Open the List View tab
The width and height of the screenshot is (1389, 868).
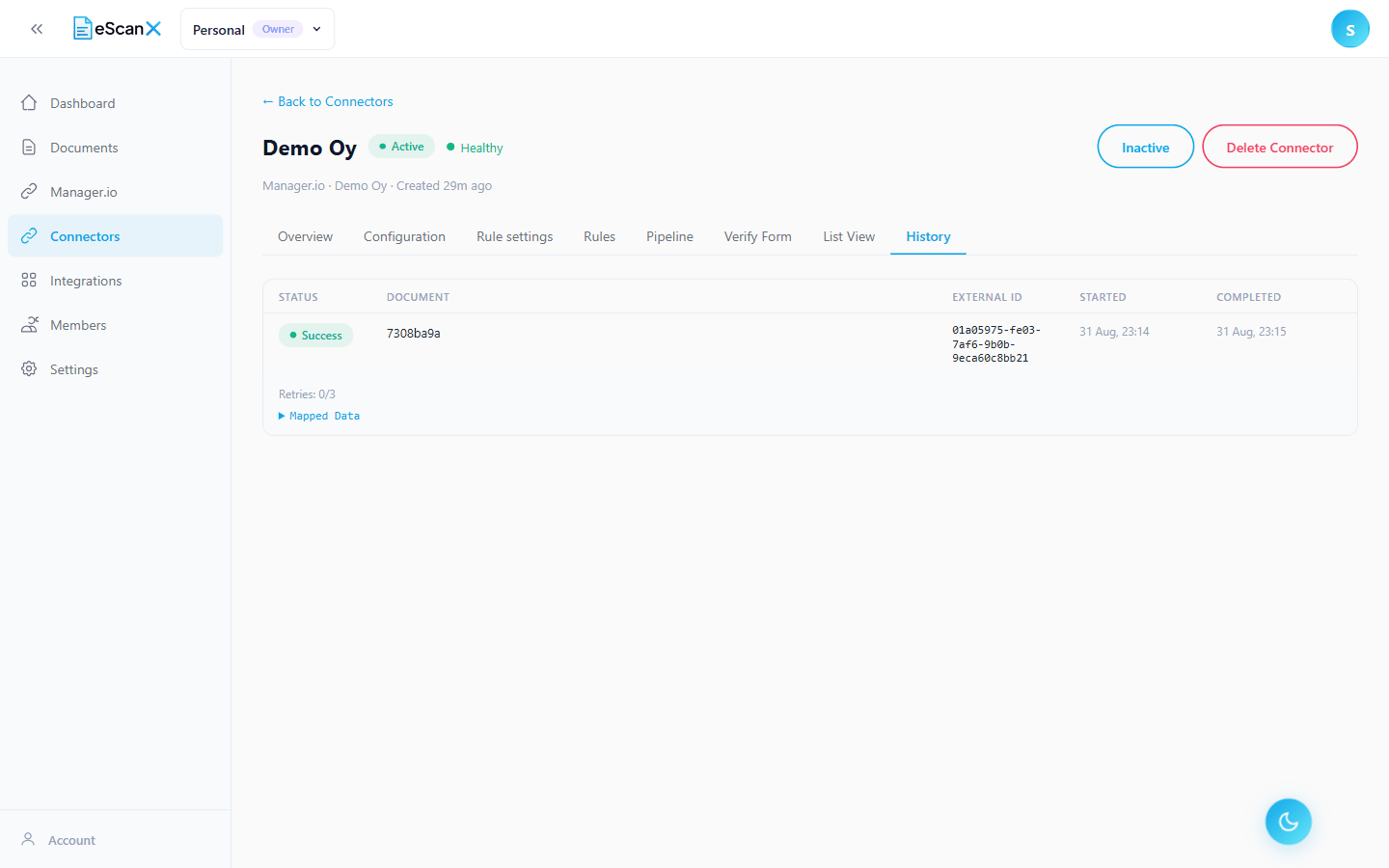pyautogui.click(x=849, y=236)
